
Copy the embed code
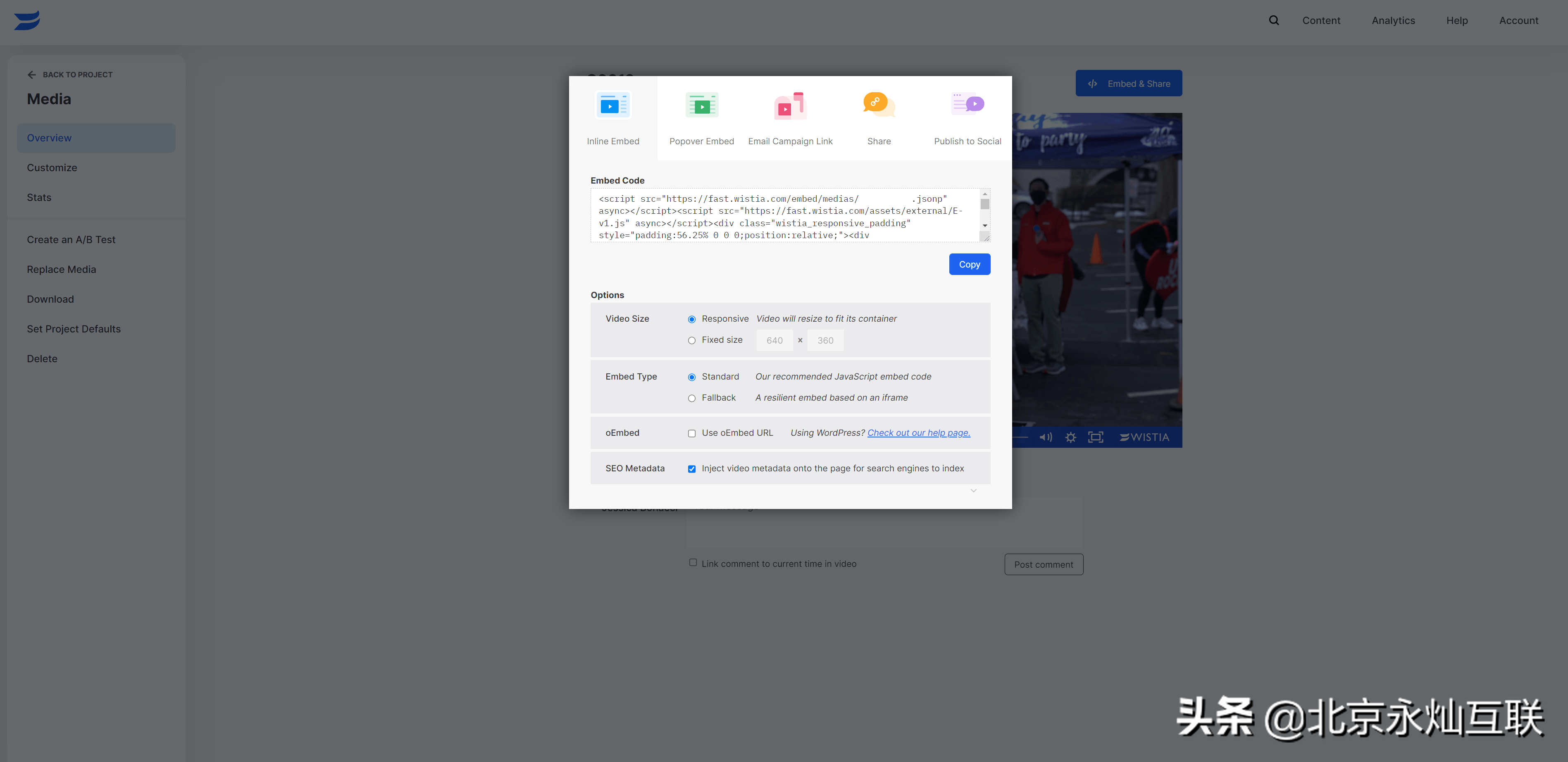[969, 264]
